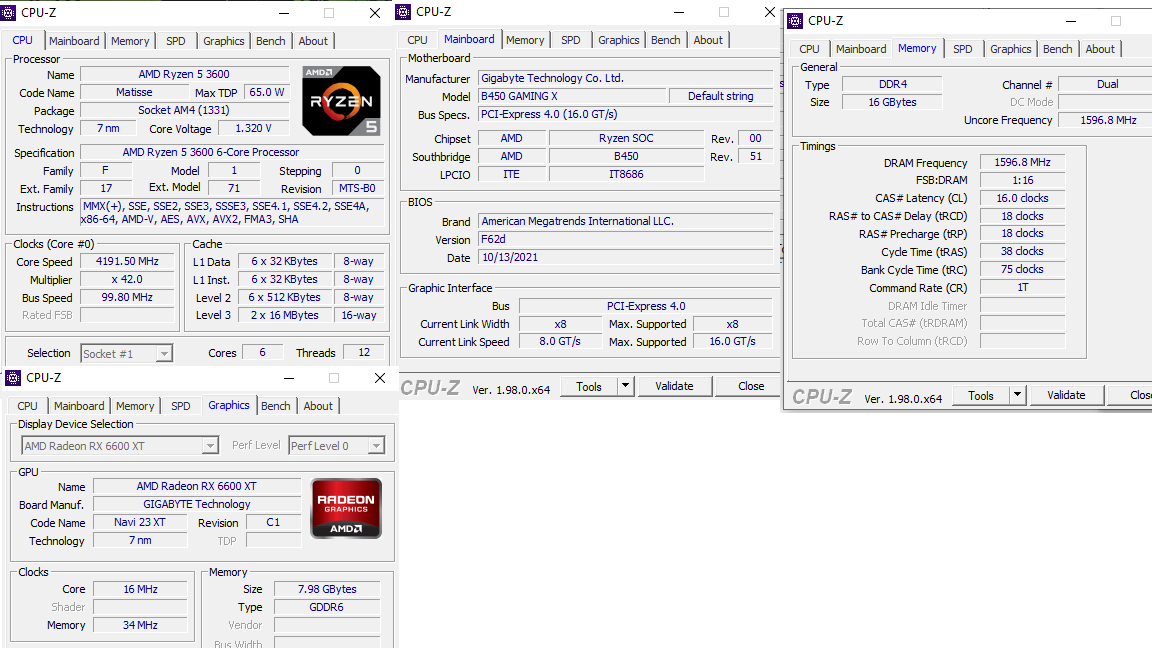Click the Gigabyte Technology Co. Ltd. manufacturer field
This screenshot has height=648, width=1152.
(x=626, y=78)
